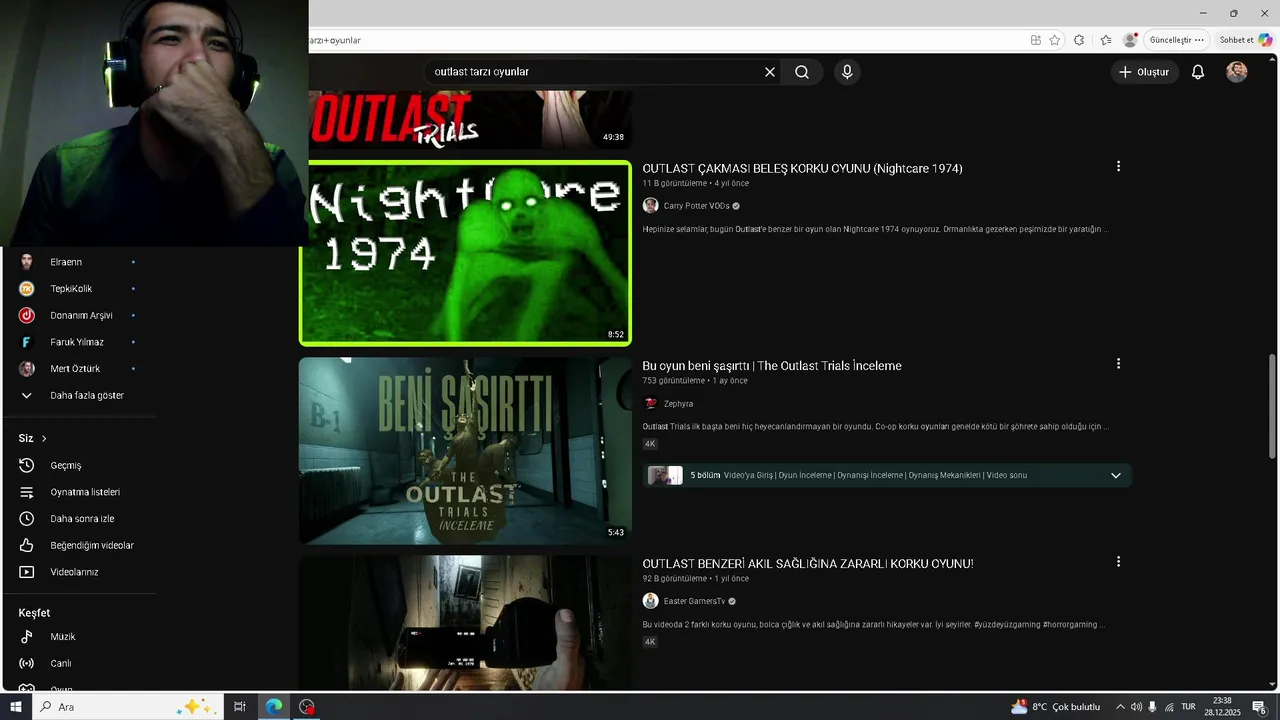Open more options for the Nightcare 1974 video
This screenshot has width=1280, height=720.
(x=1118, y=166)
